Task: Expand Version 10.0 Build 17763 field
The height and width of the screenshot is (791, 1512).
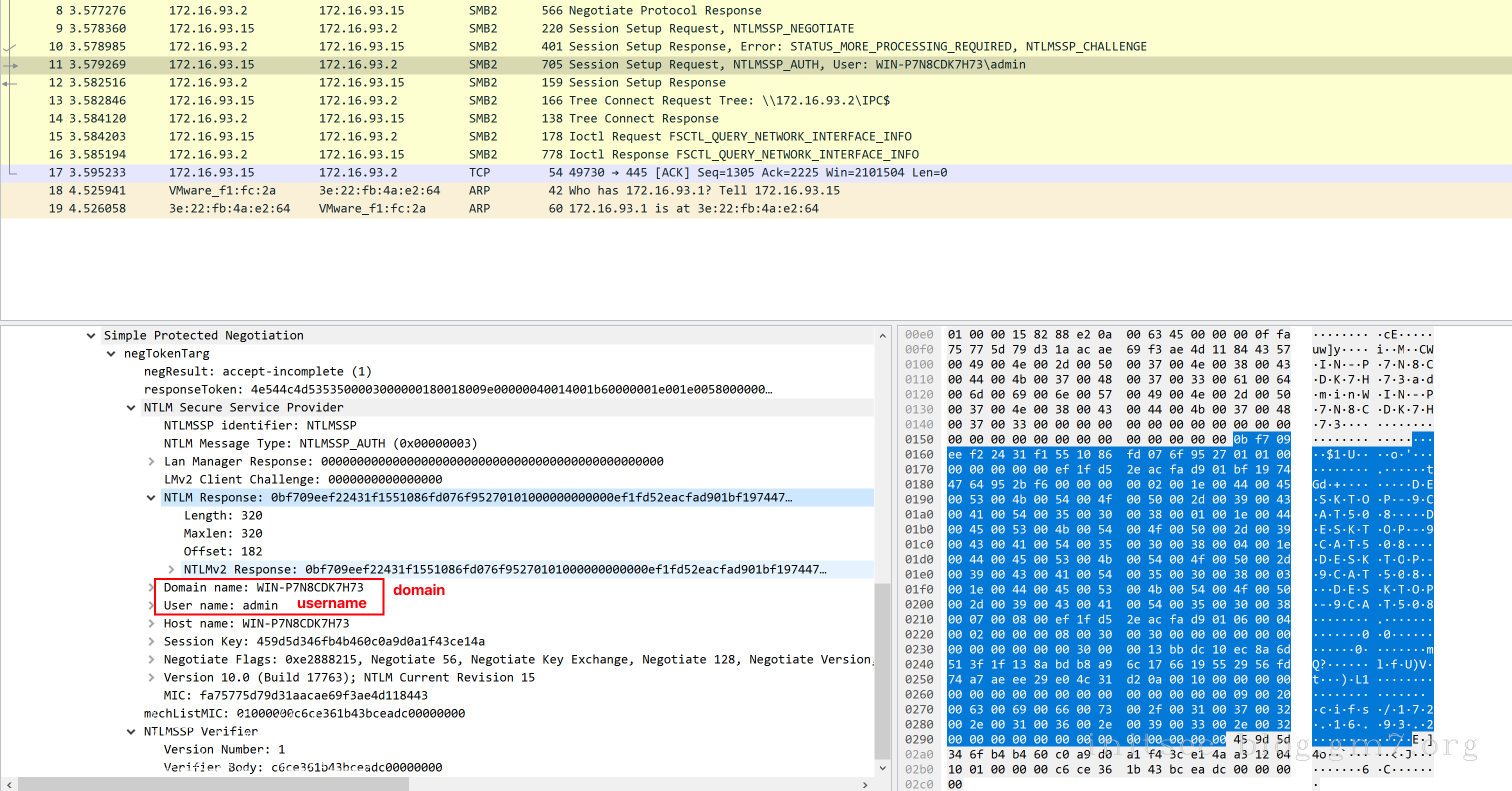Action: tap(151, 677)
